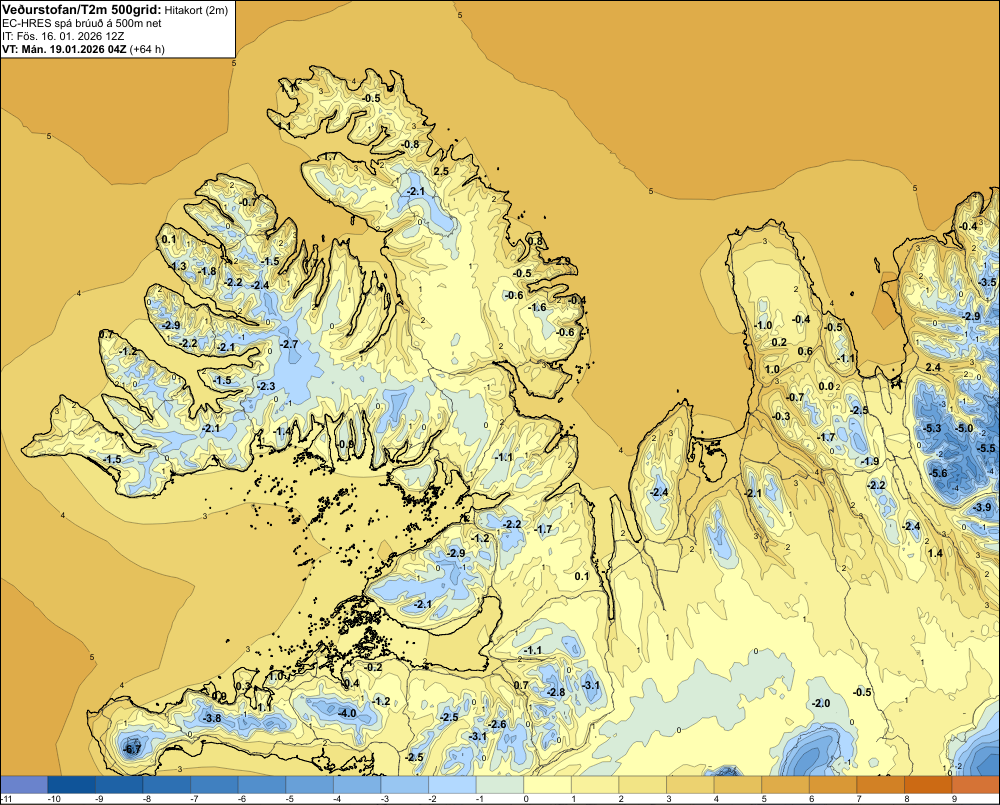1000x805 pixels.
Task: Click the legend scale label -8
Action: click(x=147, y=799)
